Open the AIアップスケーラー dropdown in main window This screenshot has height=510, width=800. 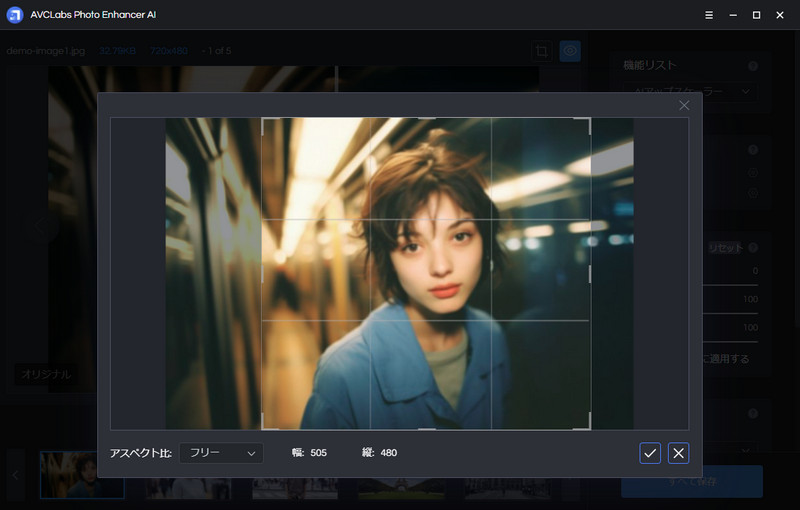pos(690,91)
